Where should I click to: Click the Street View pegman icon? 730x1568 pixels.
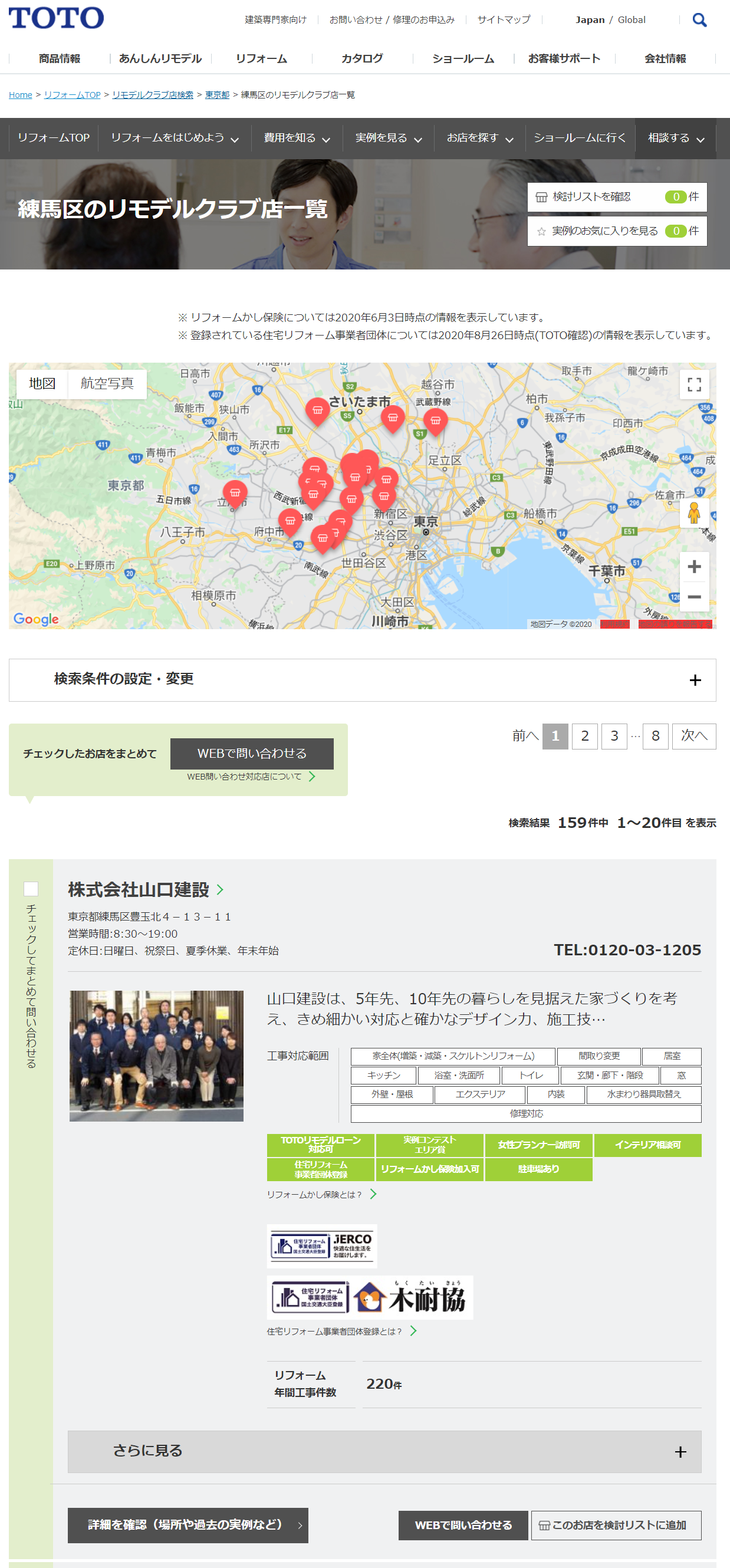tap(694, 513)
